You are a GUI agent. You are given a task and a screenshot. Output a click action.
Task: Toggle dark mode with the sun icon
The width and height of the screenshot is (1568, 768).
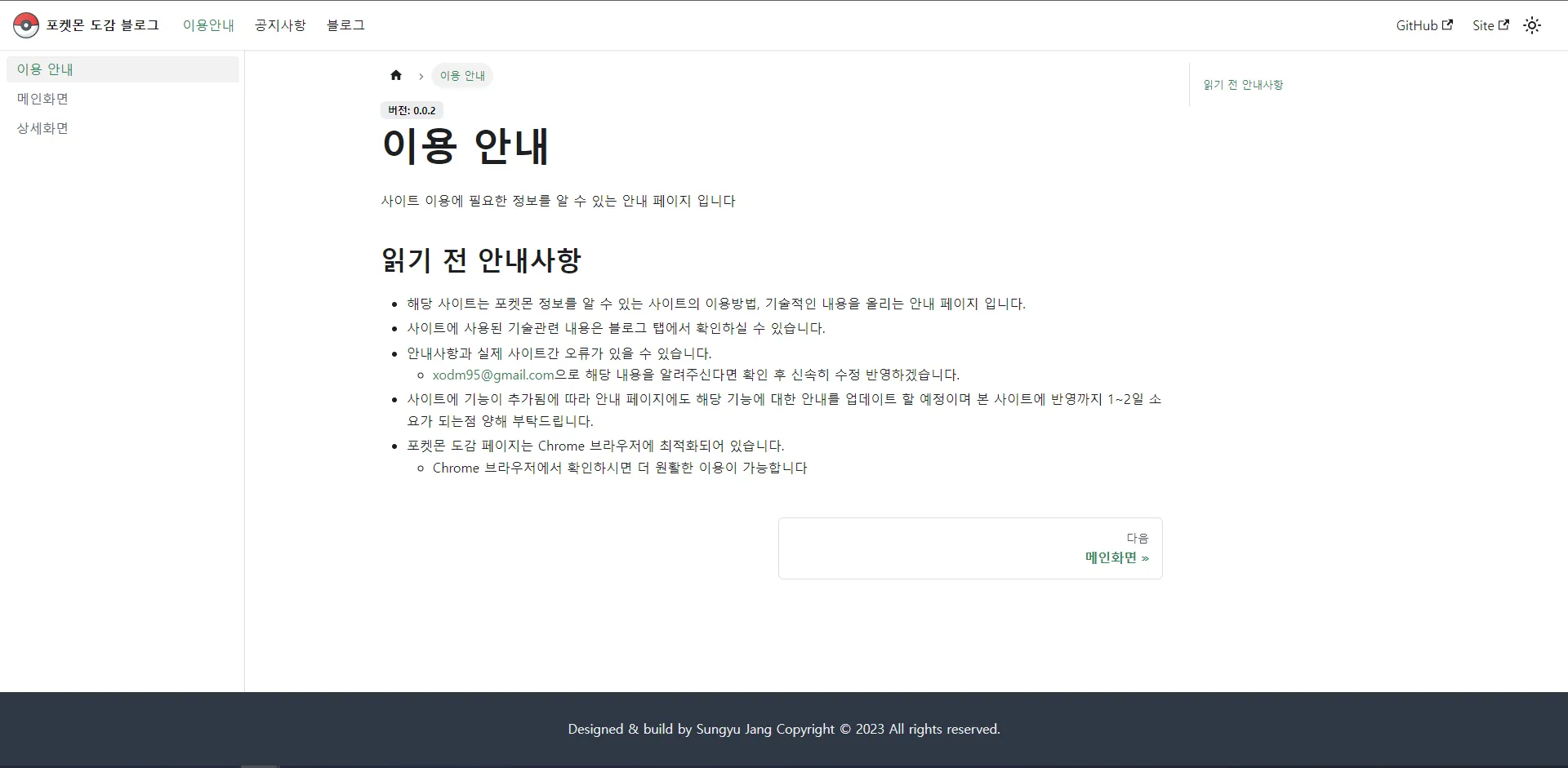(x=1532, y=25)
